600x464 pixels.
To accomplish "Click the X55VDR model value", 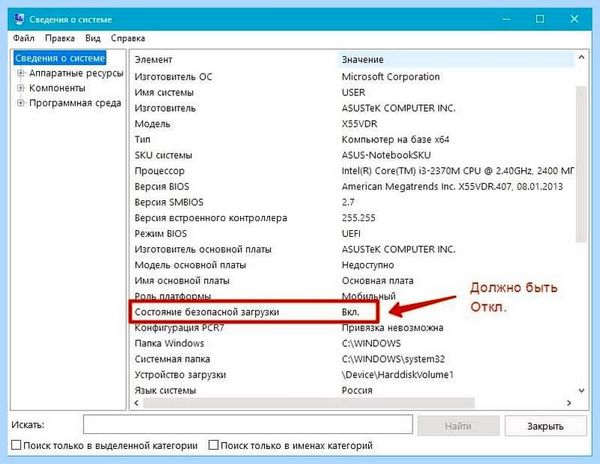I will point(359,124).
